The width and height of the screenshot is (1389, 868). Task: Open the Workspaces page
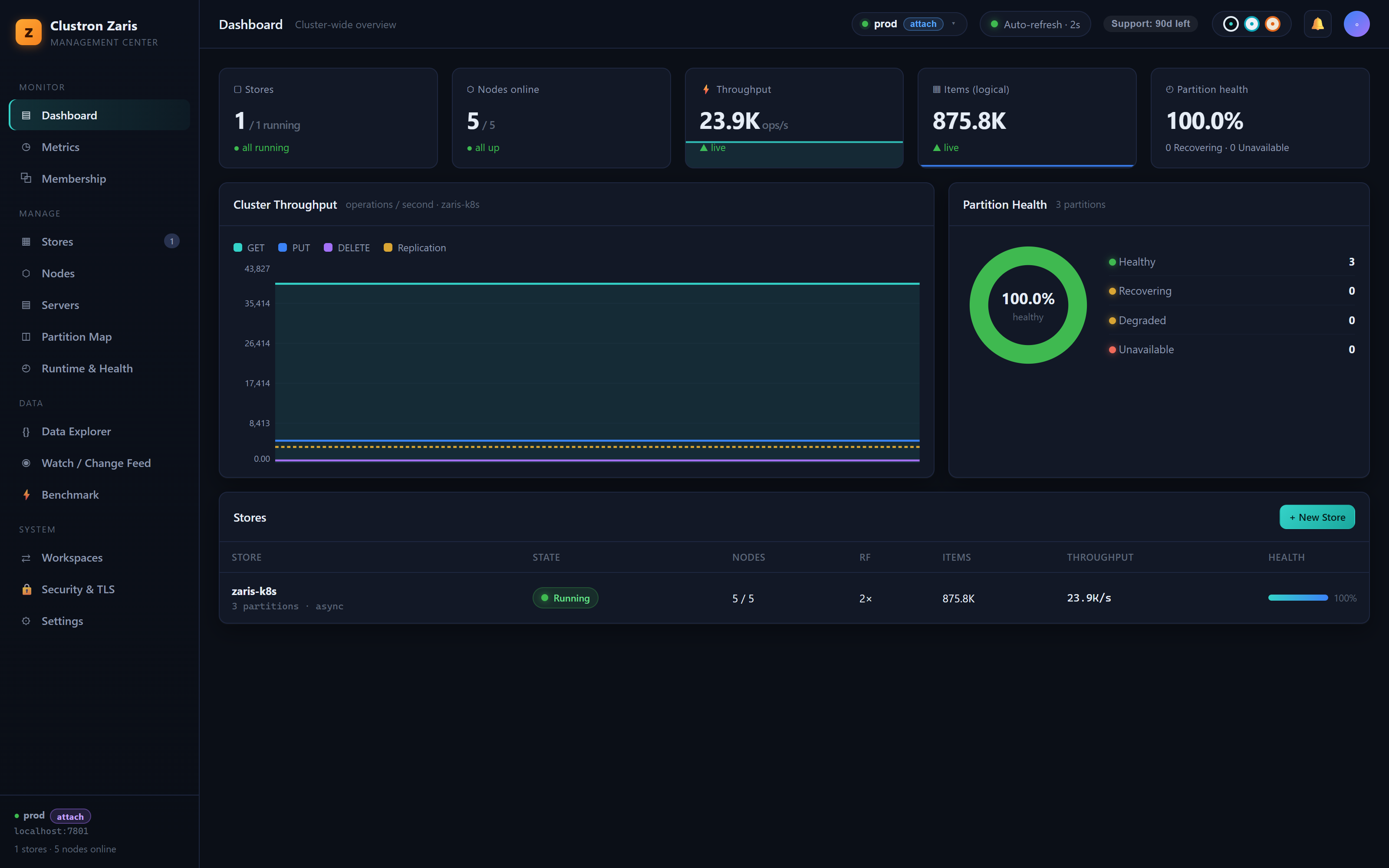[x=99, y=558]
